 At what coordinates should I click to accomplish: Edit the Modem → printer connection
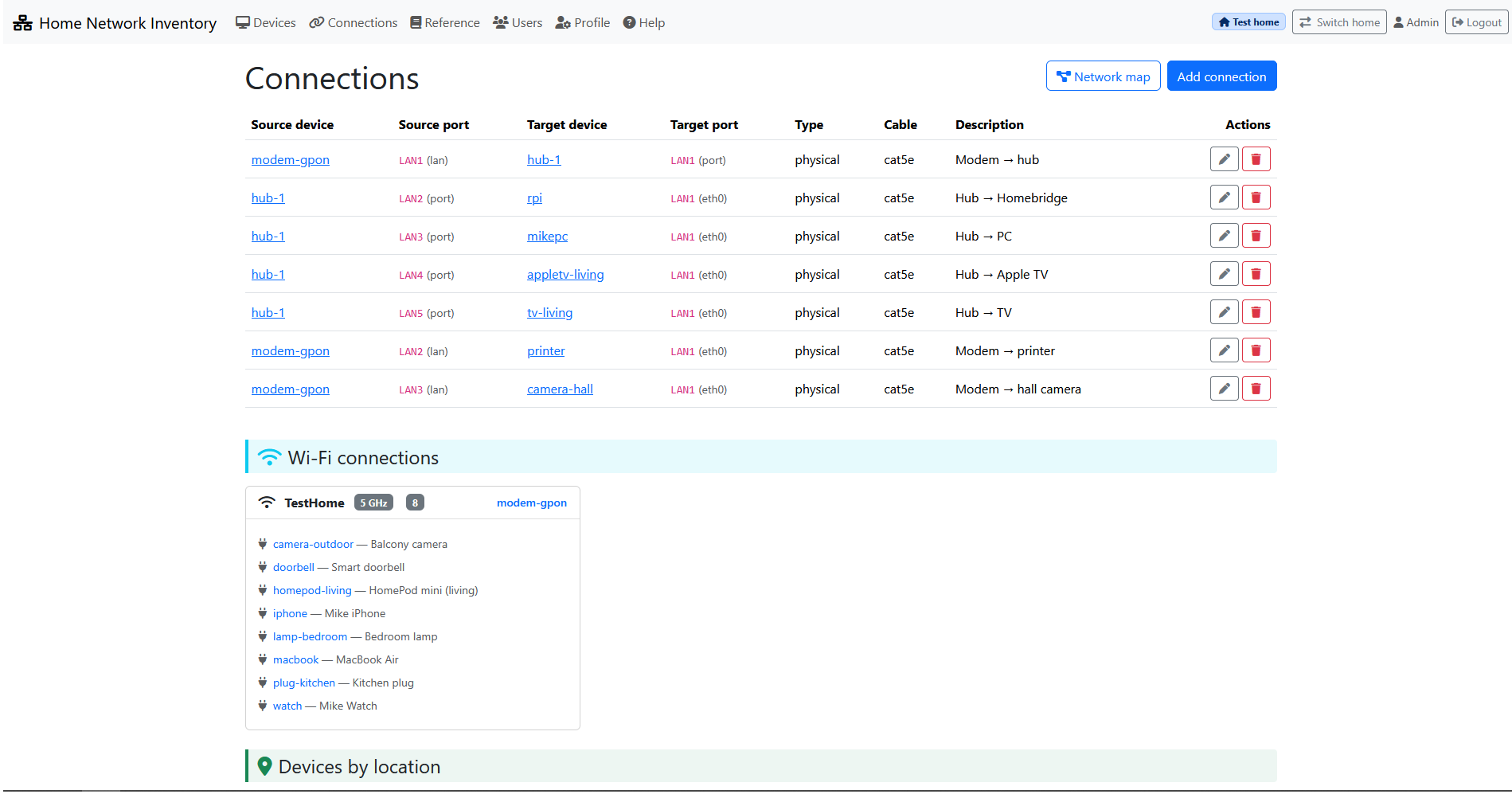point(1224,350)
